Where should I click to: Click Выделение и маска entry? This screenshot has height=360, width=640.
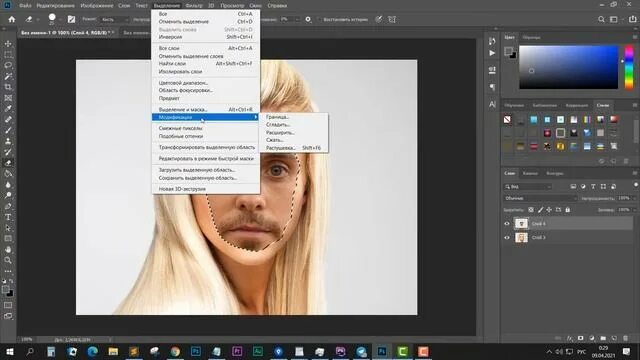click(205, 110)
